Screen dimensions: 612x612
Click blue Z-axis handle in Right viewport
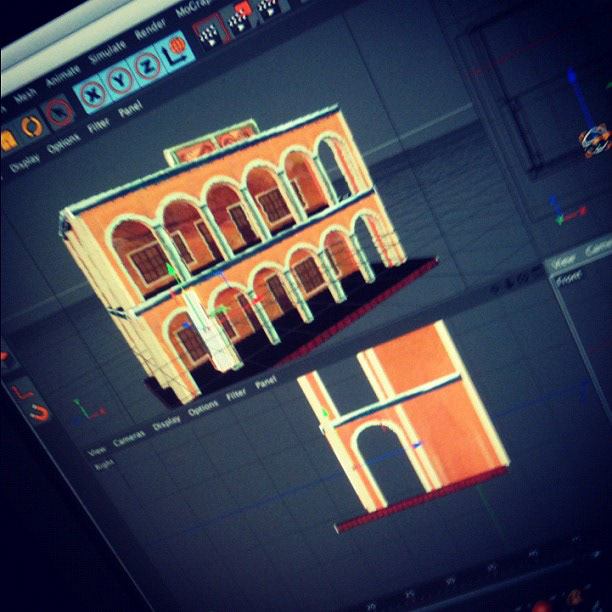[x=418, y=444]
